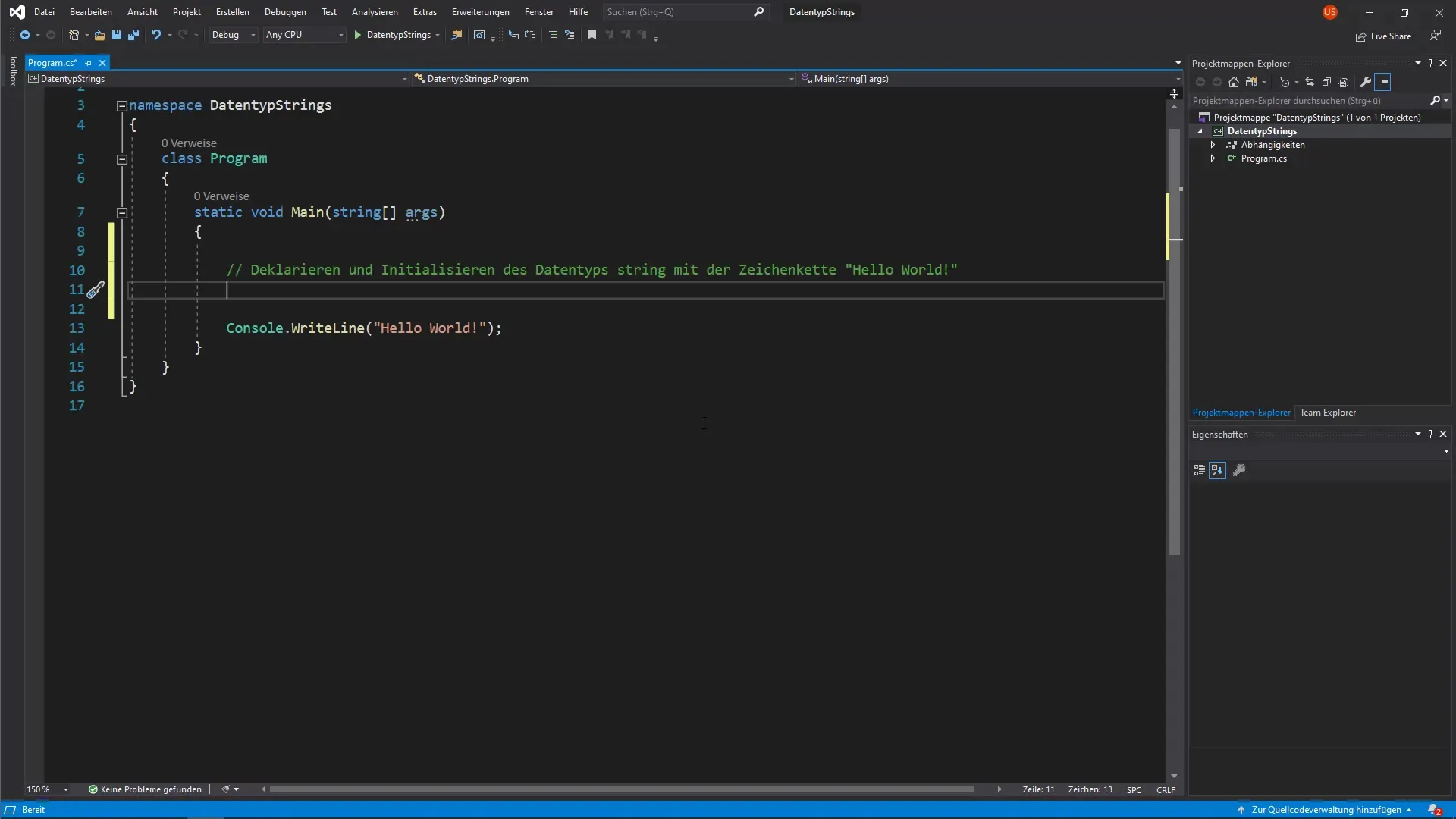Click the uncomment selected lines icon

(570, 35)
